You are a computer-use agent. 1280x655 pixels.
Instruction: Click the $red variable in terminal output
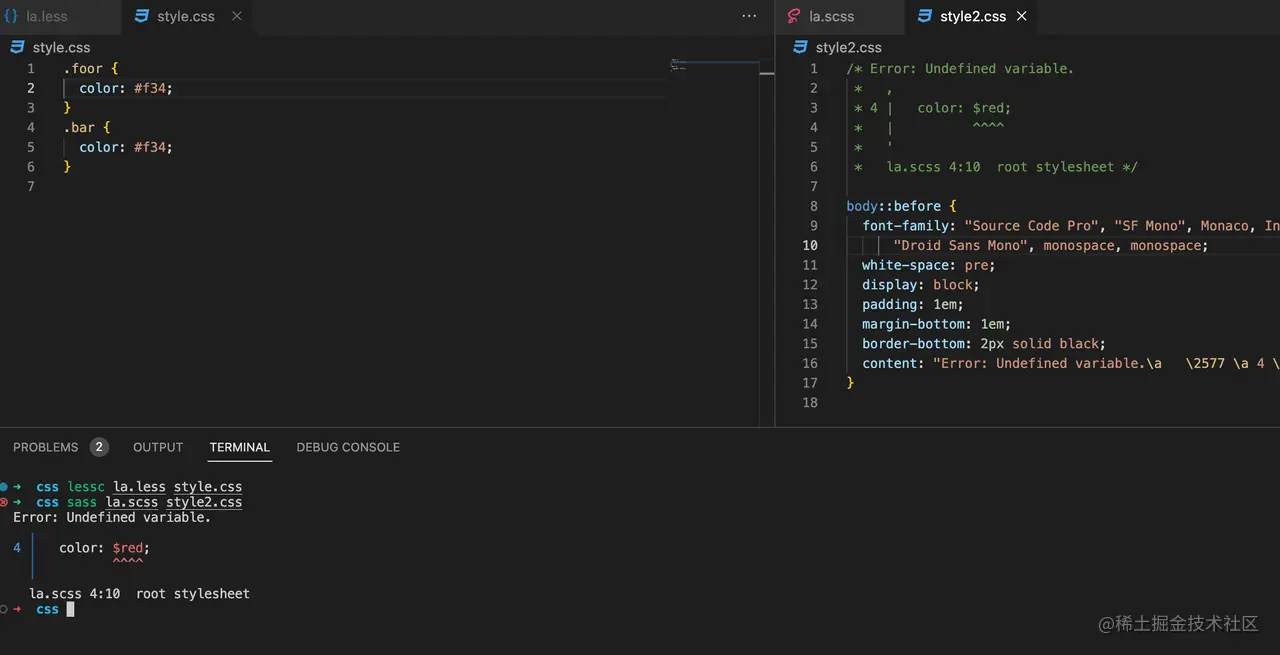(x=128, y=548)
